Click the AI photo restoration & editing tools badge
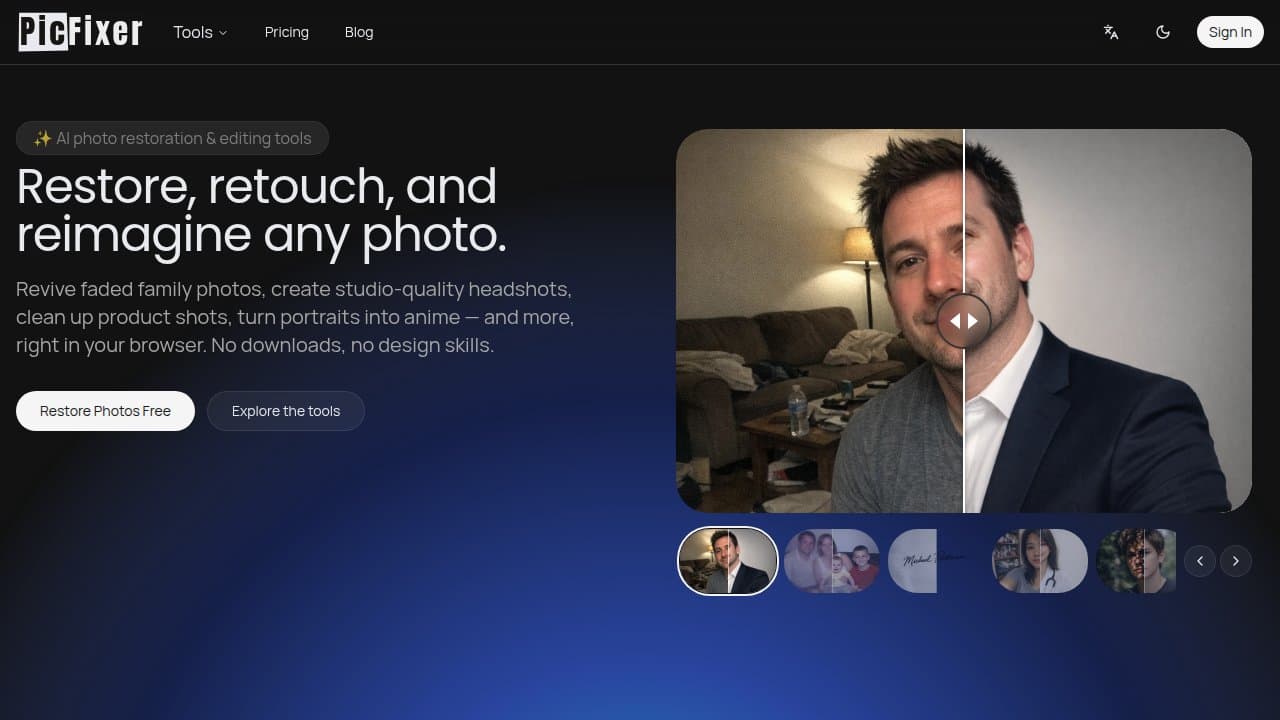1280x720 pixels. coord(172,139)
